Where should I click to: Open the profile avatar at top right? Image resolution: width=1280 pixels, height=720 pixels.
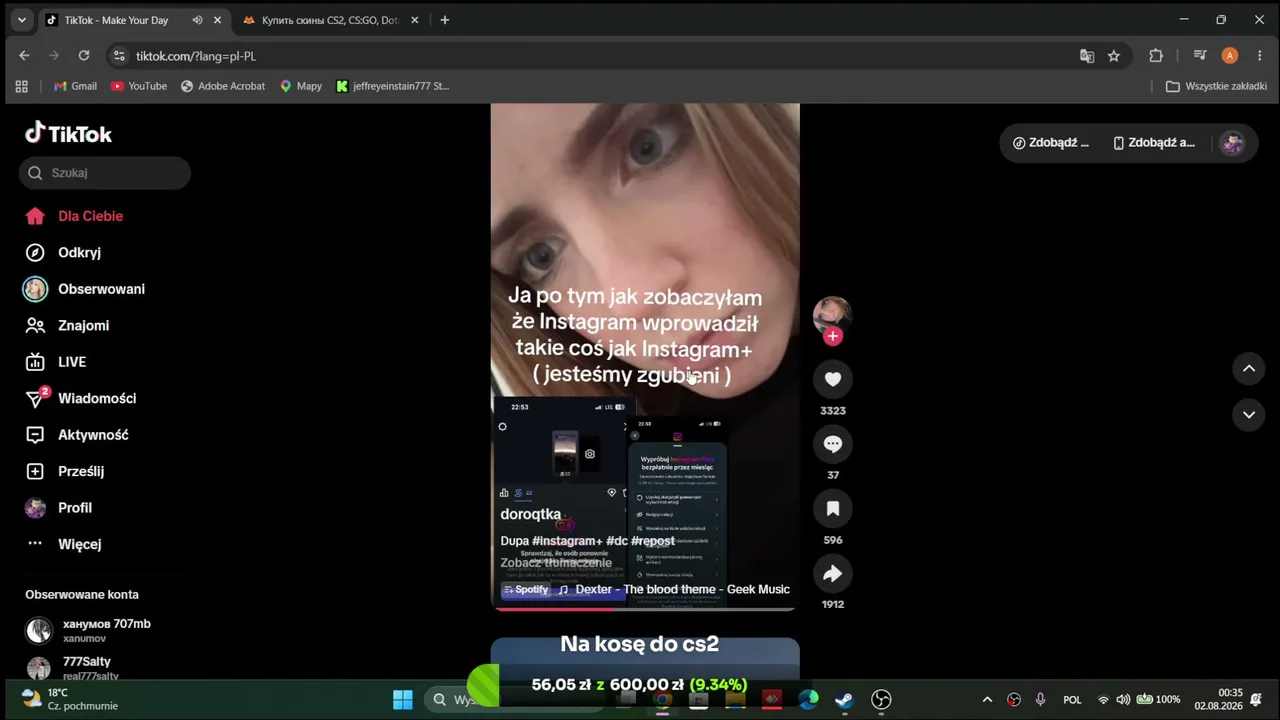(x=1232, y=143)
